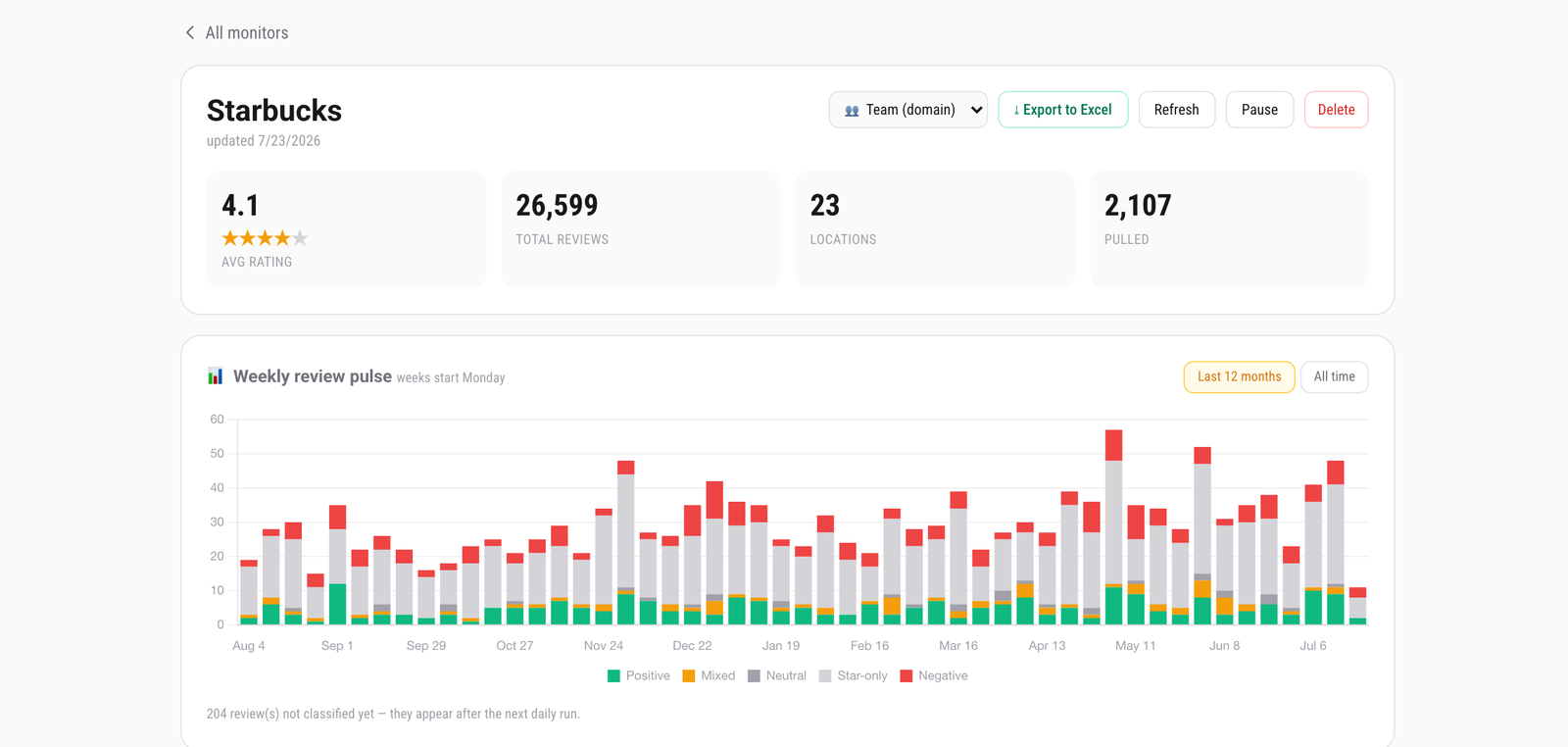The image size is (1568, 747).
Task: Click the 204 review(s) not classified note
Action: tap(393, 714)
